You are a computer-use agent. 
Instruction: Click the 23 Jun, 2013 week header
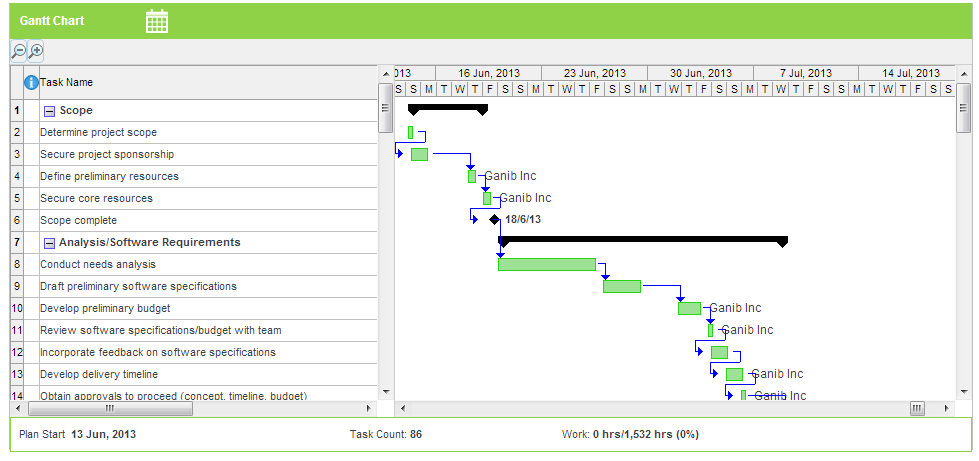[x=595, y=73]
